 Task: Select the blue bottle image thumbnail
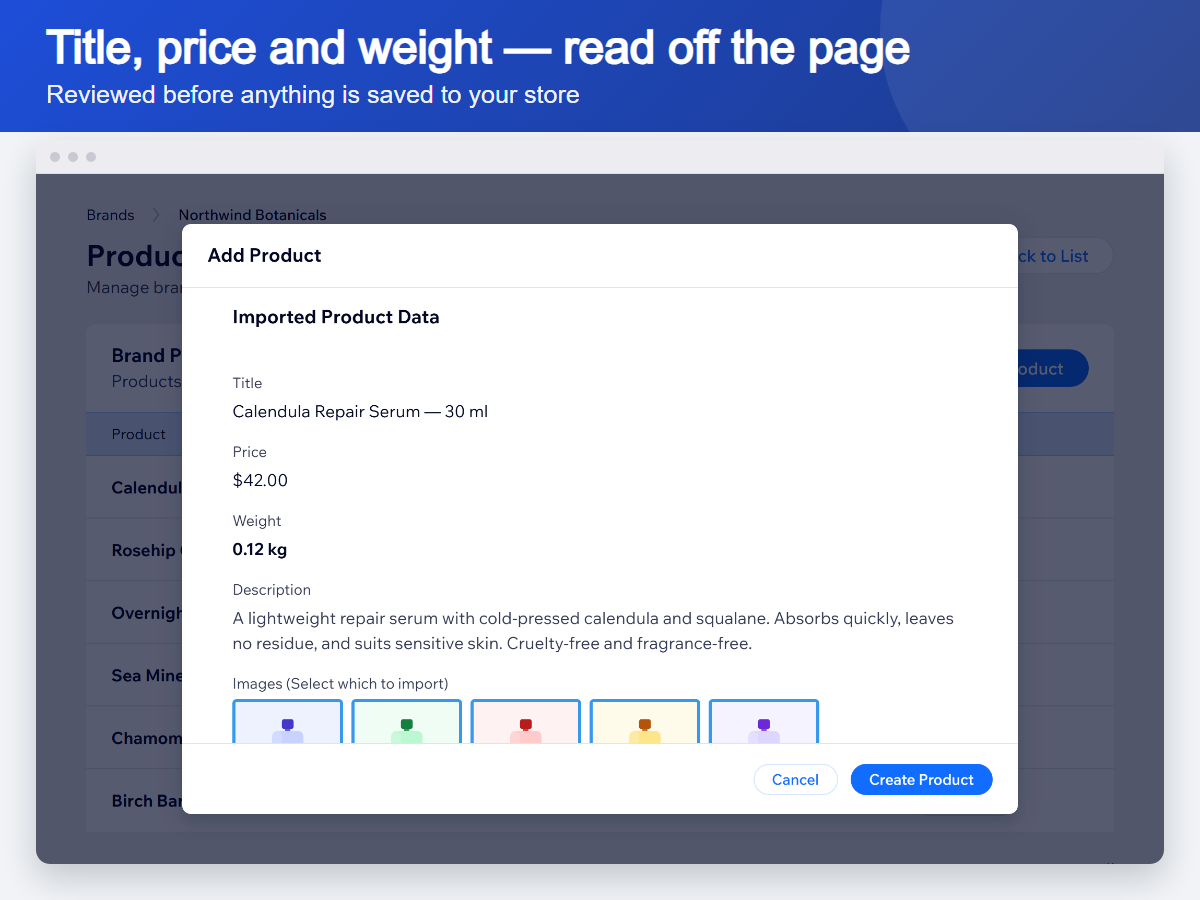click(x=288, y=721)
